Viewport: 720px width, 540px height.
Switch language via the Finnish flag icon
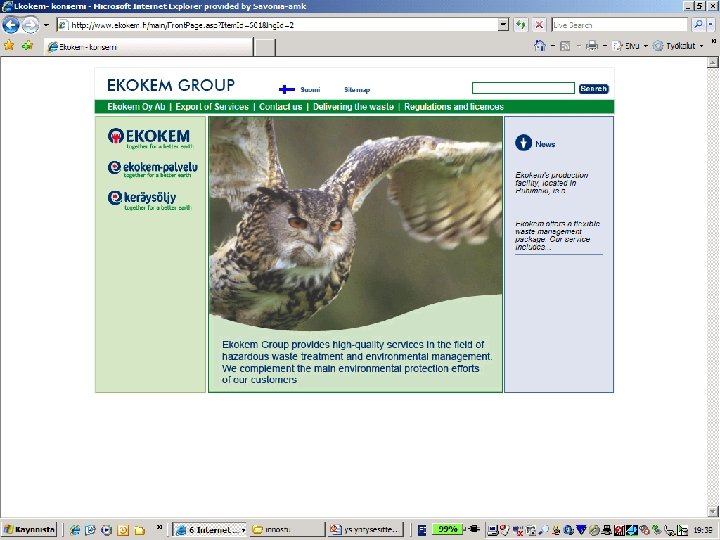287,90
